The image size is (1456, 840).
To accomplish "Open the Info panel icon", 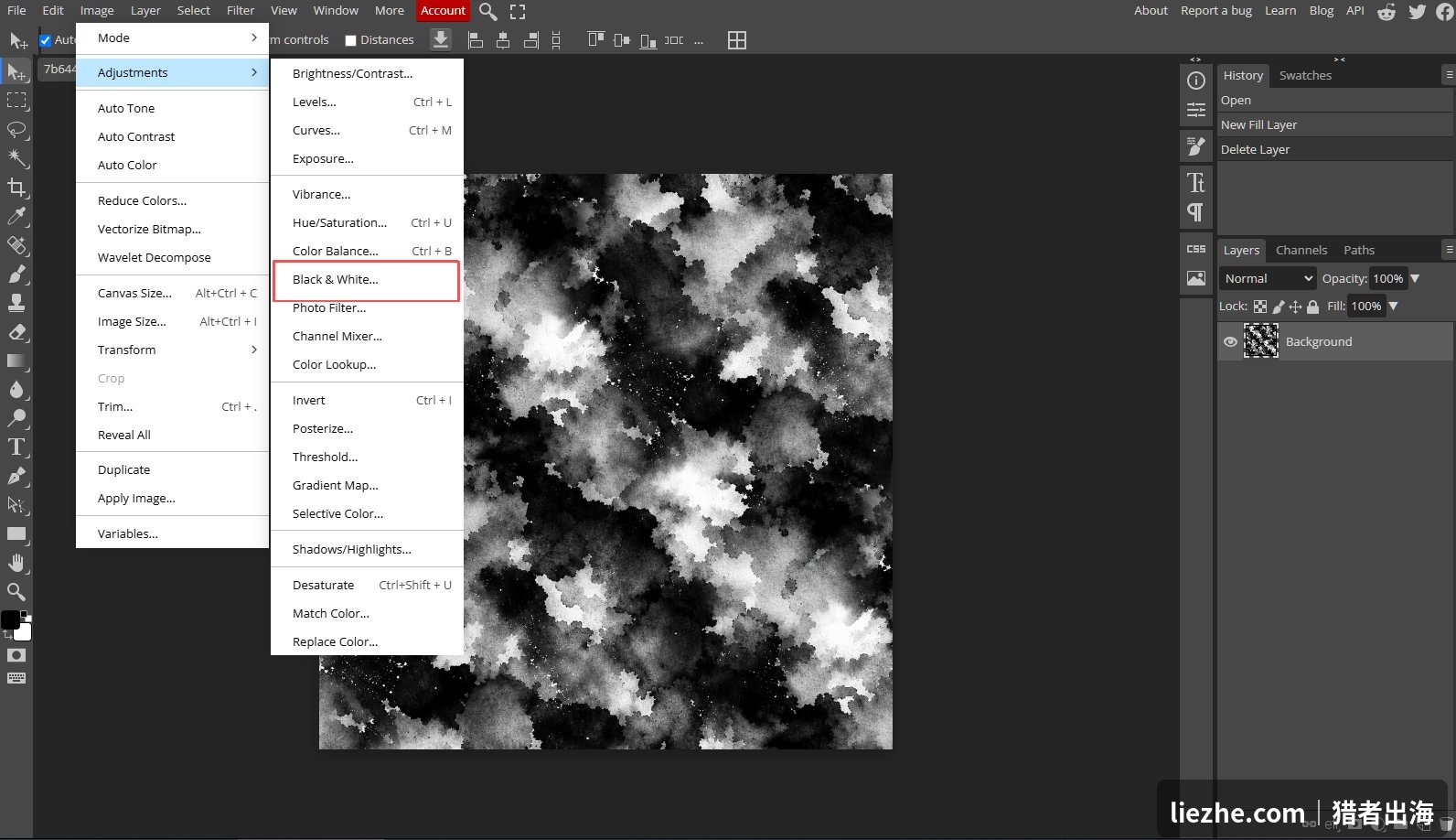I will click(x=1195, y=81).
